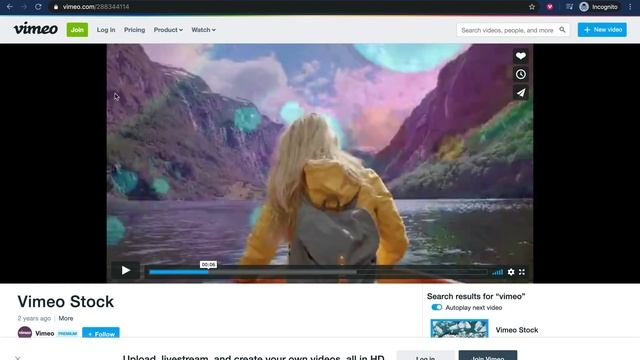Click the New video button
This screenshot has height=360, width=640.
[602, 30]
